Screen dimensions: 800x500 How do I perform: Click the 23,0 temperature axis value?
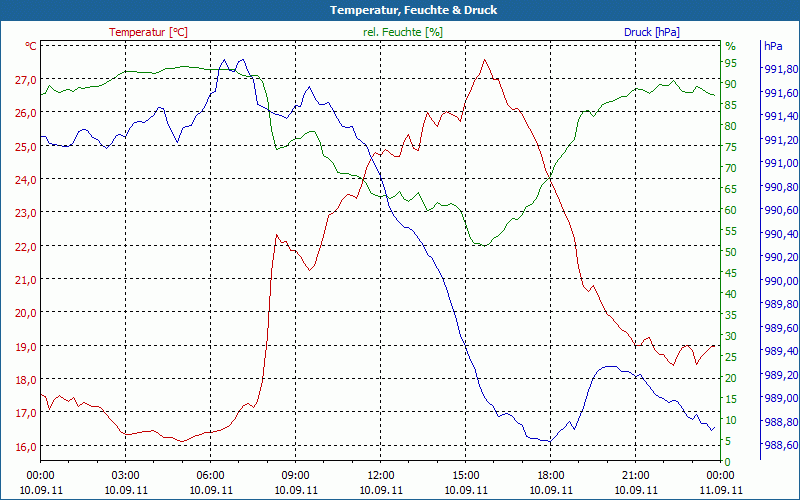coord(28,213)
